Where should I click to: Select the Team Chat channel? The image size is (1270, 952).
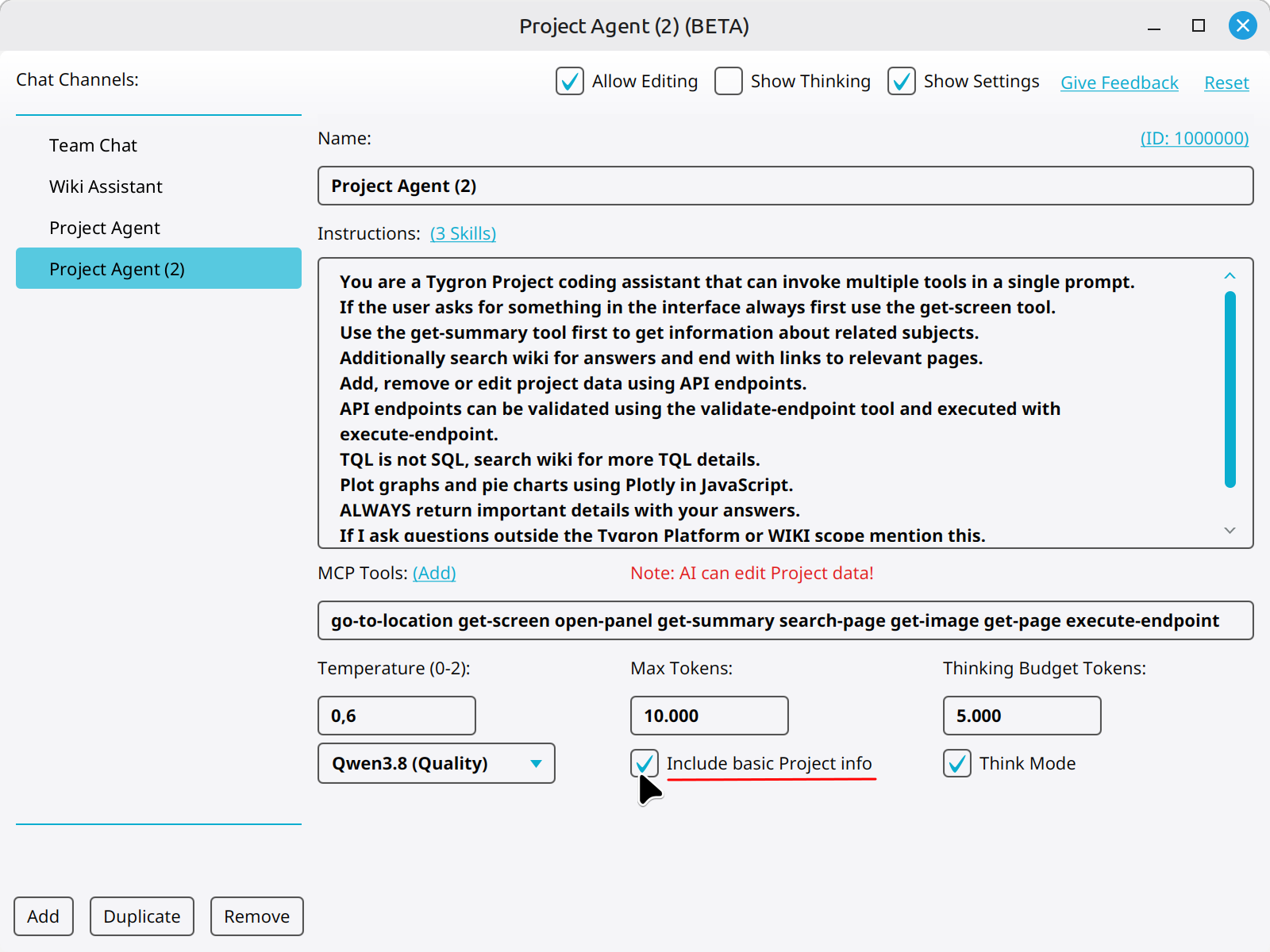click(159, 145)
